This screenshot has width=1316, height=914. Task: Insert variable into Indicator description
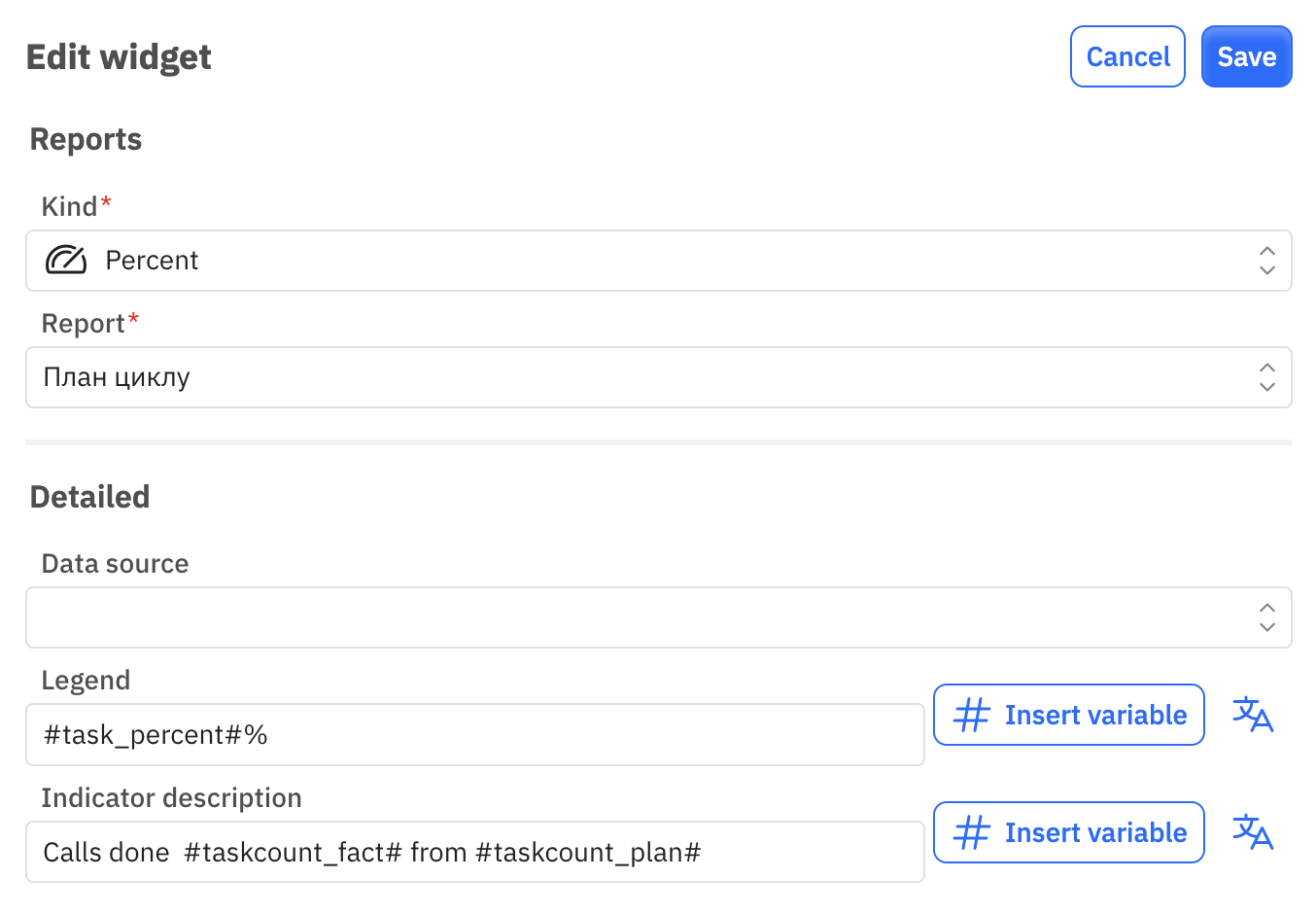point(1069,832)
